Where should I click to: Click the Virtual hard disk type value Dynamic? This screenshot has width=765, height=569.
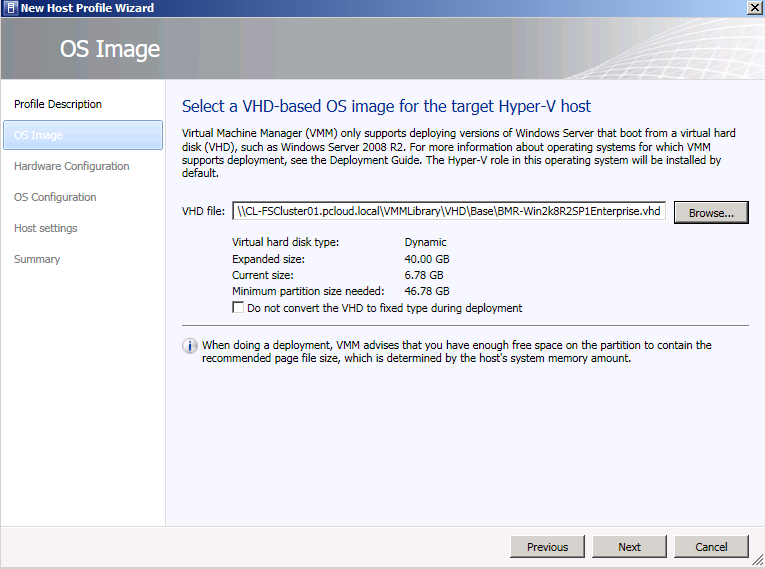pos(425,243)
